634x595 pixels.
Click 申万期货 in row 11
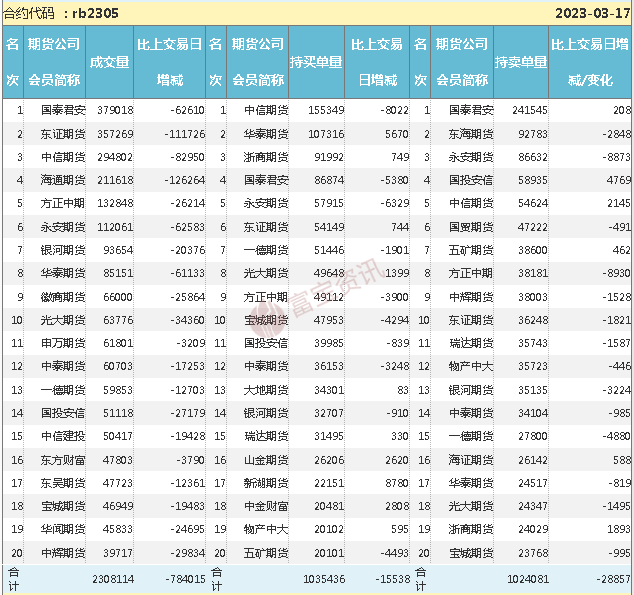[x=63, y=343]
